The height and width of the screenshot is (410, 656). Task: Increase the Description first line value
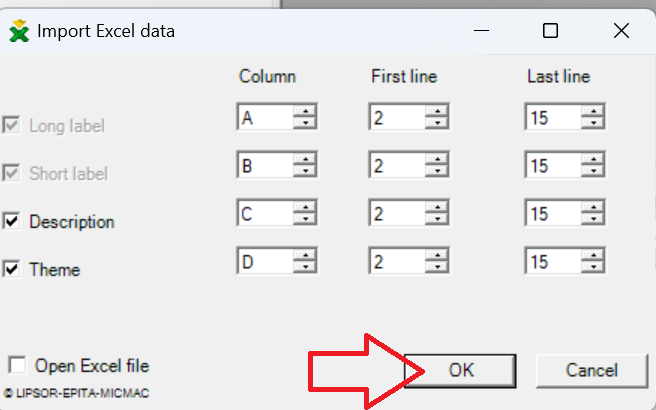point(437,207)
